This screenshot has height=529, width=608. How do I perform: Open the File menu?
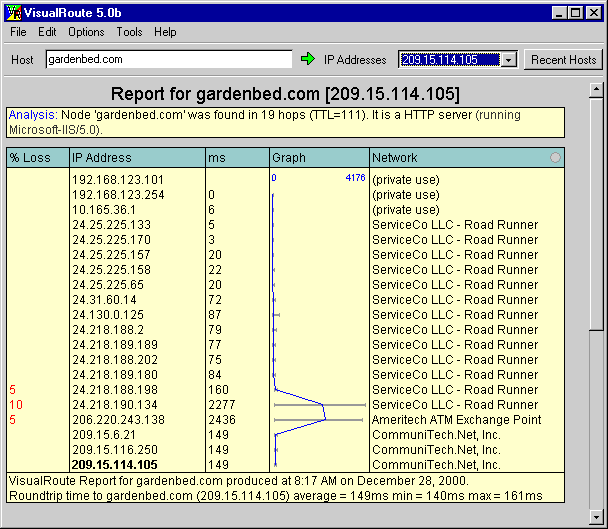coord(18,32)
